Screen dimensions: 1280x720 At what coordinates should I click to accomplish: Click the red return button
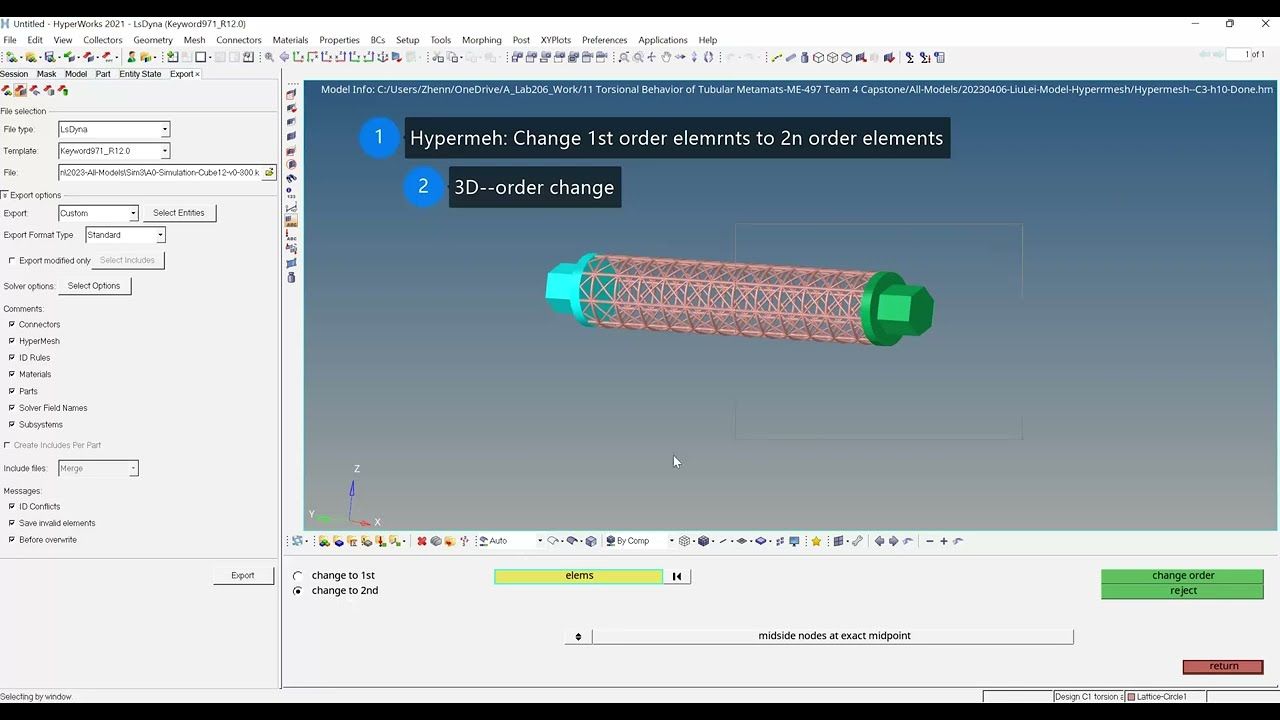click(1223, 667)
